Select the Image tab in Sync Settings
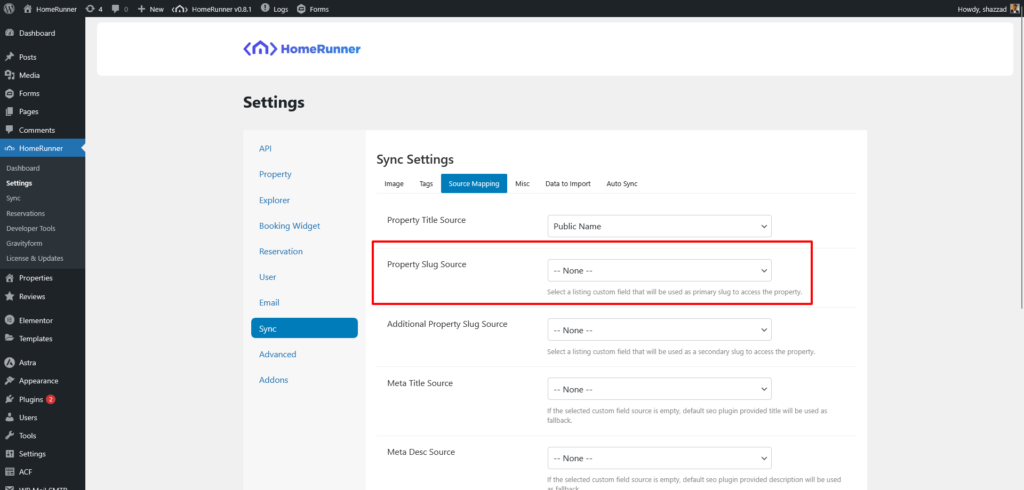The width and height of the screenshot is (1024, 490). (394, 184)
